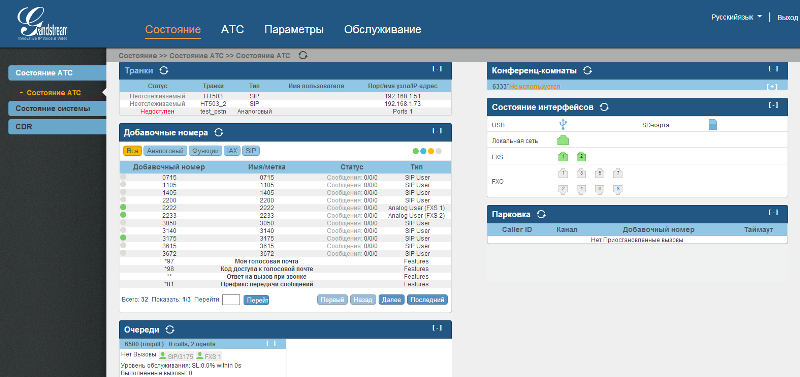Open the Русский язык language dropdown
Screen dimensions: 800x377
tap(737, 17)
